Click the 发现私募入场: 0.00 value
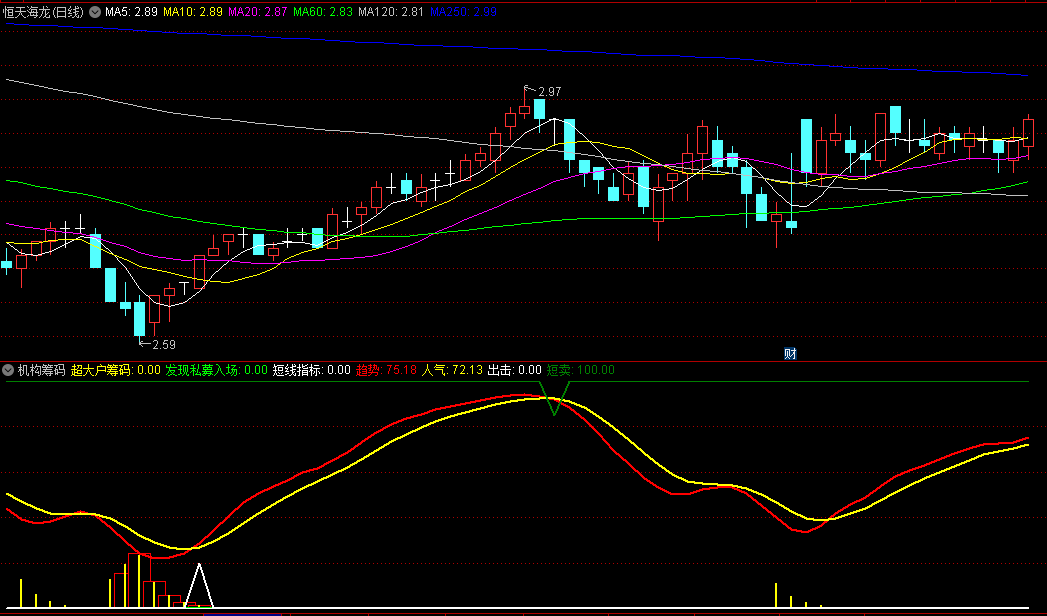 [216, 370]
